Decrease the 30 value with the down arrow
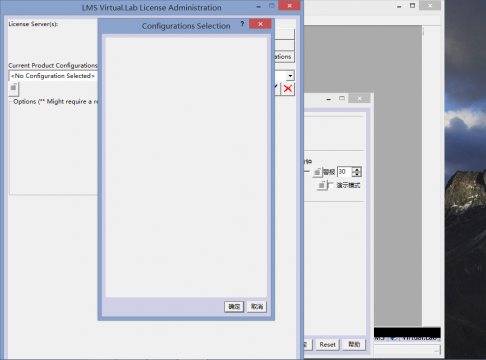 coord(357,174)
